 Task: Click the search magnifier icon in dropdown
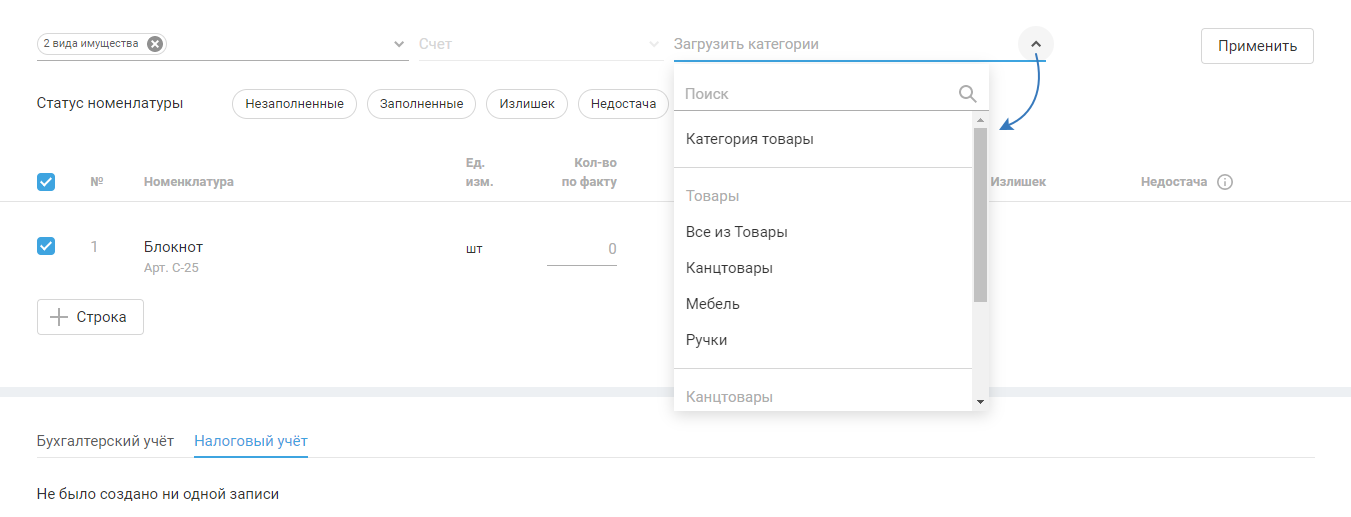click(967, 94)
